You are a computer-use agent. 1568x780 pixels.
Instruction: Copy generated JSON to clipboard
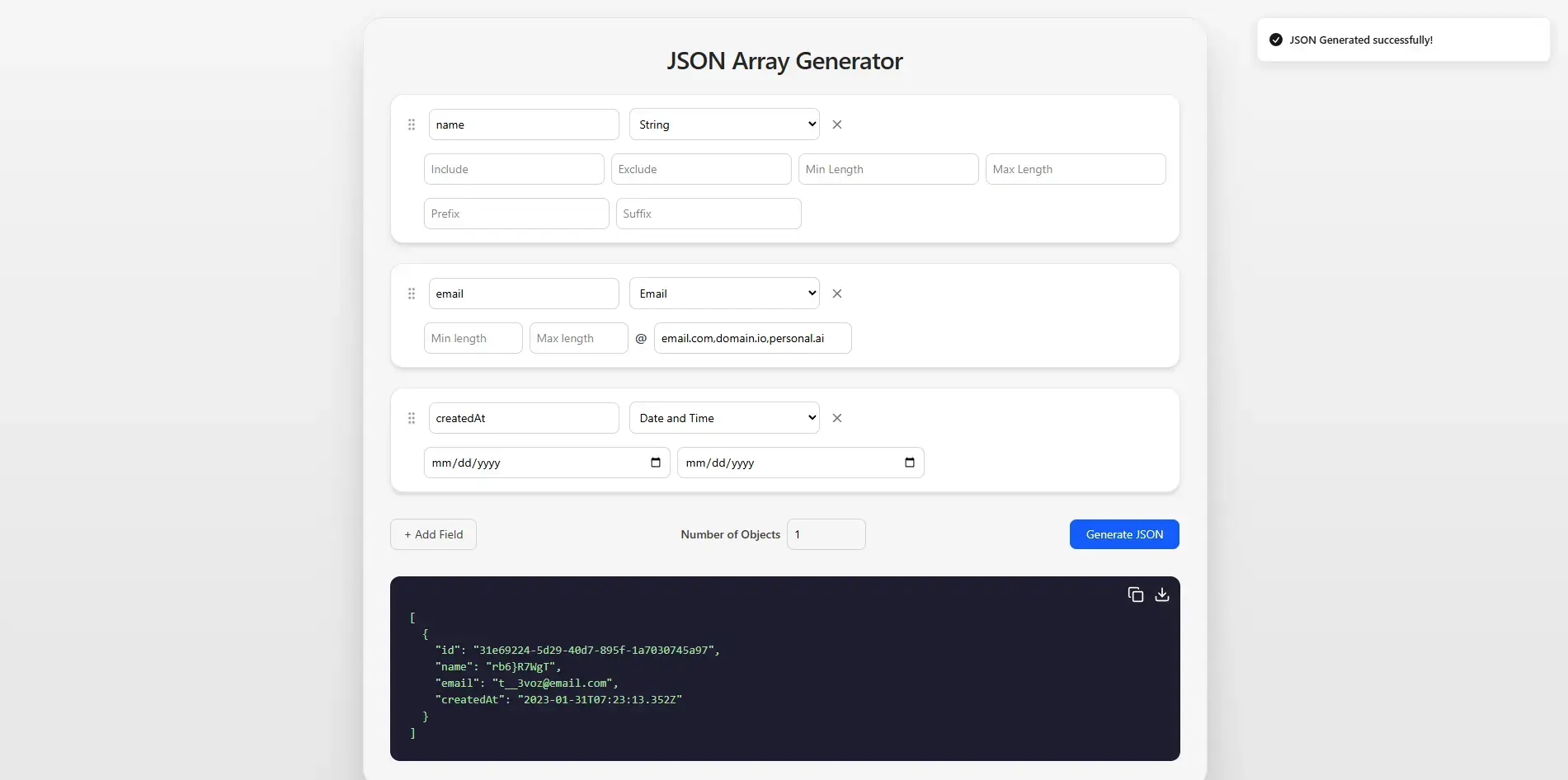coord(1136,594)
